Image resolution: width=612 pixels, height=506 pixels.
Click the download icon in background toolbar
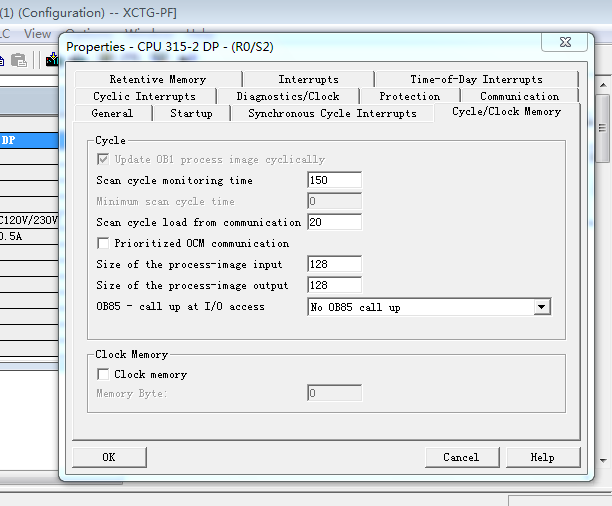[52, 60]
